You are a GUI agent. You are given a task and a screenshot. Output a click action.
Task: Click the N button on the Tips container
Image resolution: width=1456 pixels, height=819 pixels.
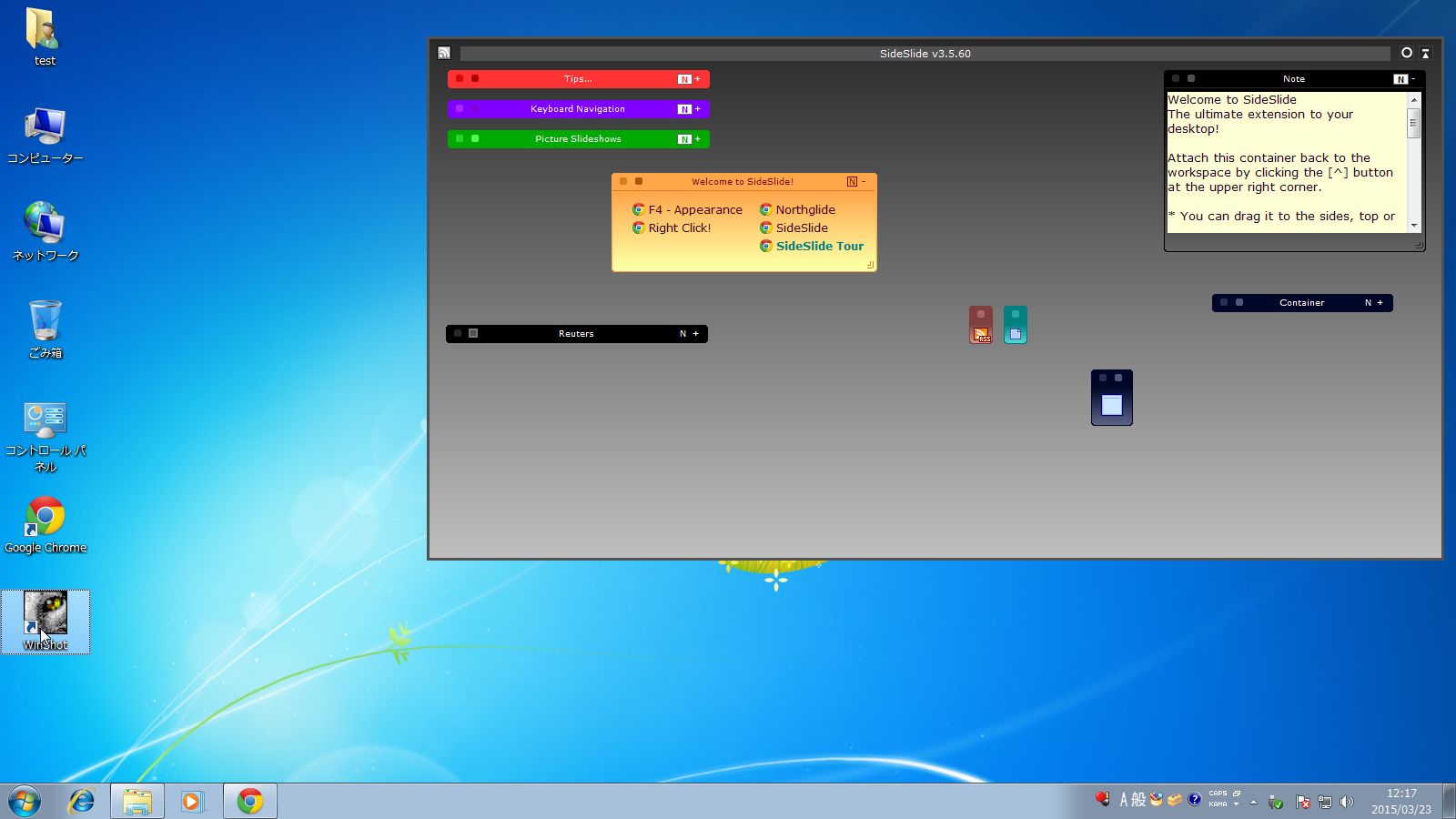tap(684, 79)
